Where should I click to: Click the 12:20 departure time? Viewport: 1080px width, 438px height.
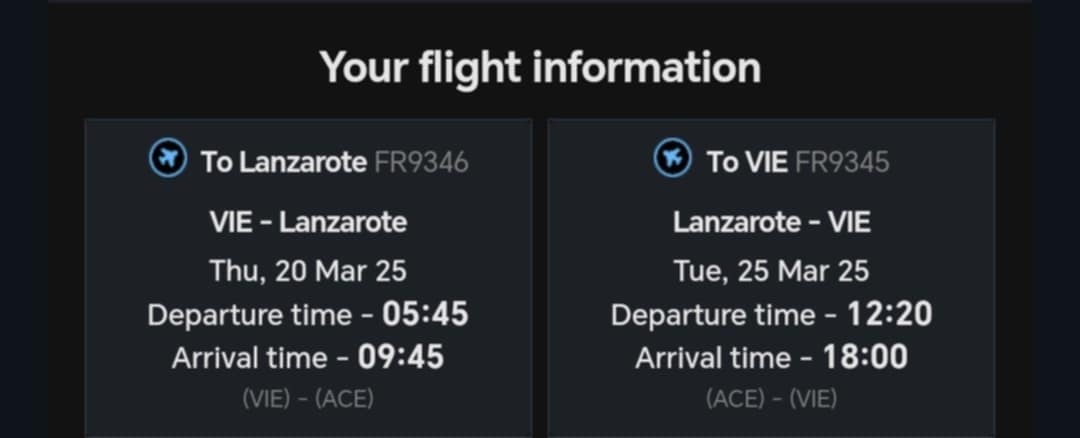pos(889,315)
